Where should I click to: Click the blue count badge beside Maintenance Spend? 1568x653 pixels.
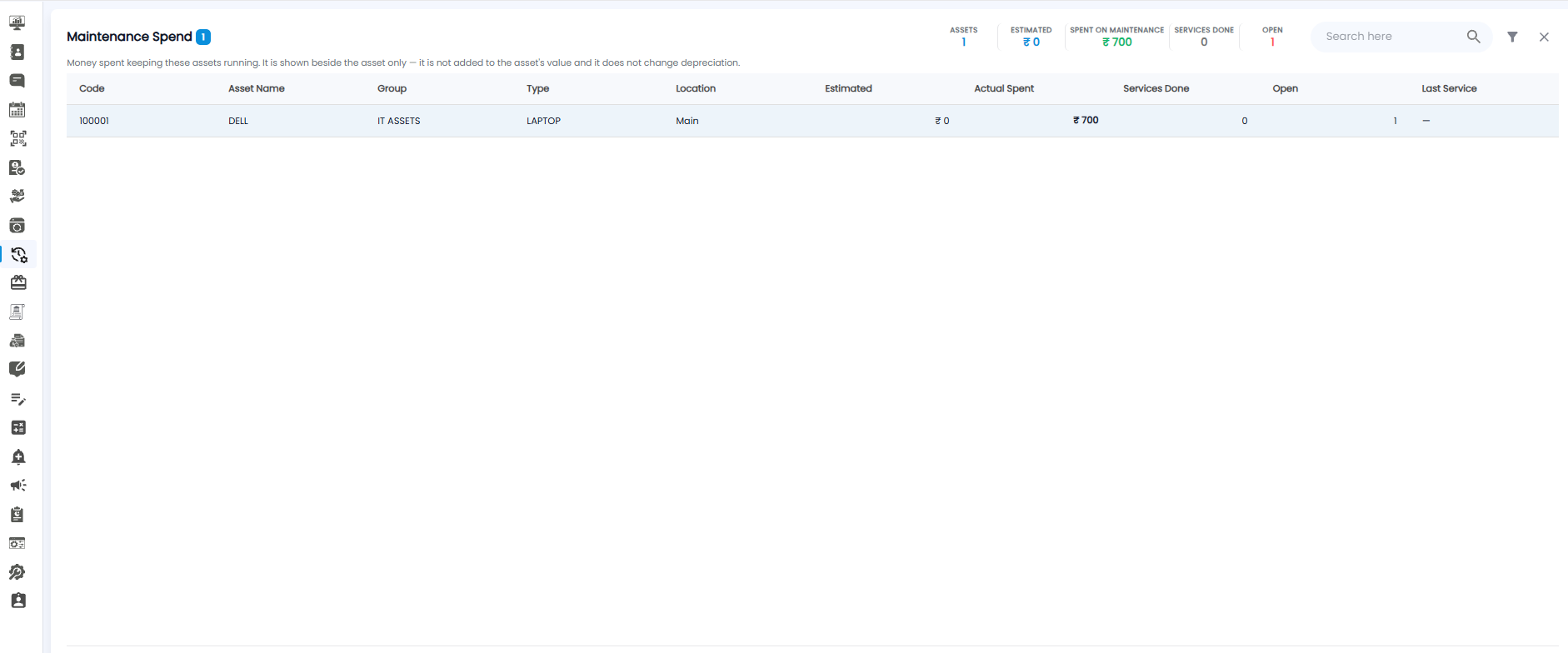203,37
